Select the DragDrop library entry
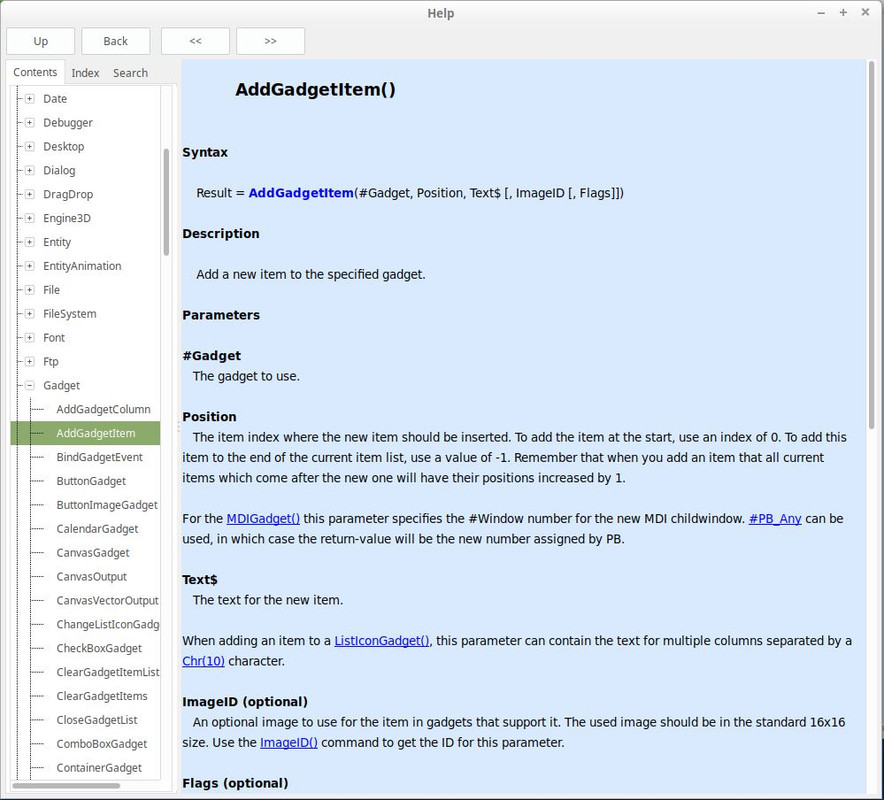 pos(68,195)
